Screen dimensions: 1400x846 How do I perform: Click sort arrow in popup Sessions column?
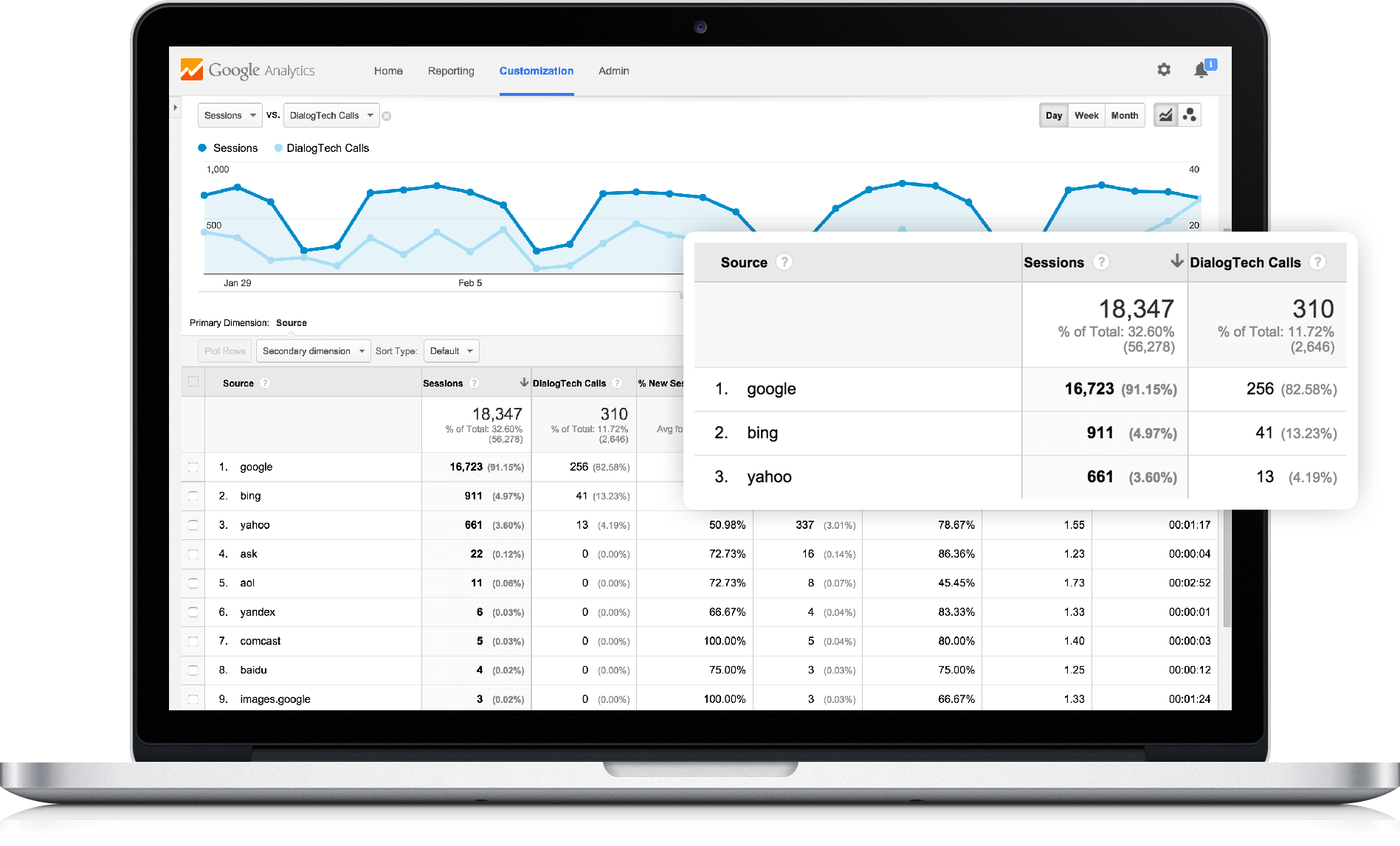1177,261
